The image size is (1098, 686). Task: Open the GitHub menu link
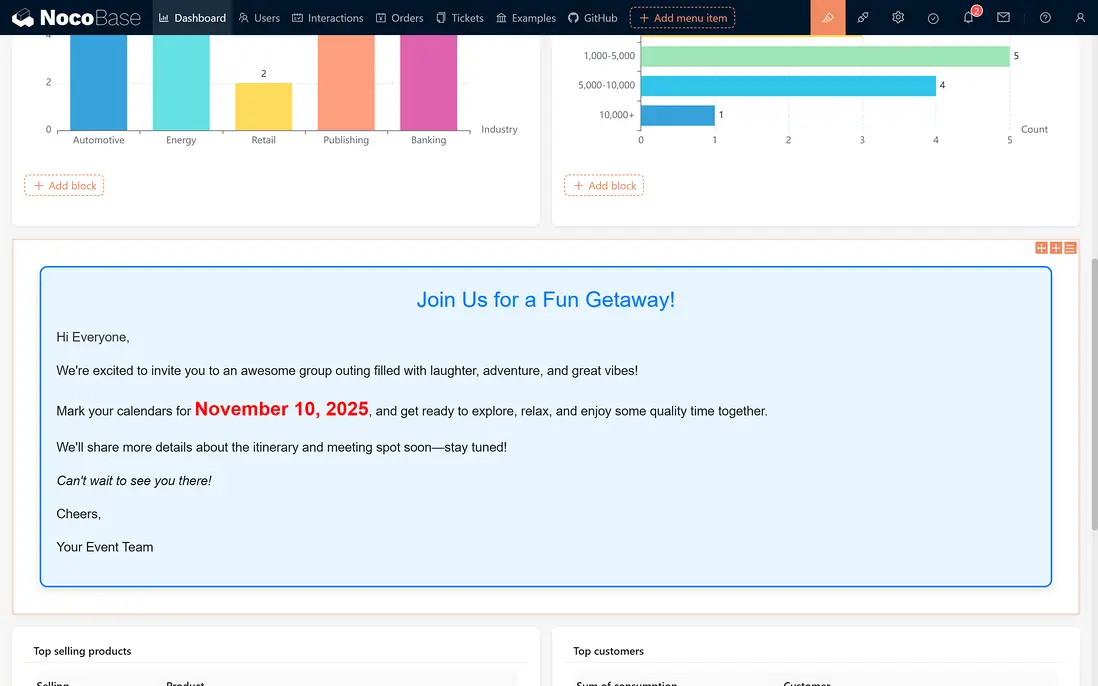[592, 18]
